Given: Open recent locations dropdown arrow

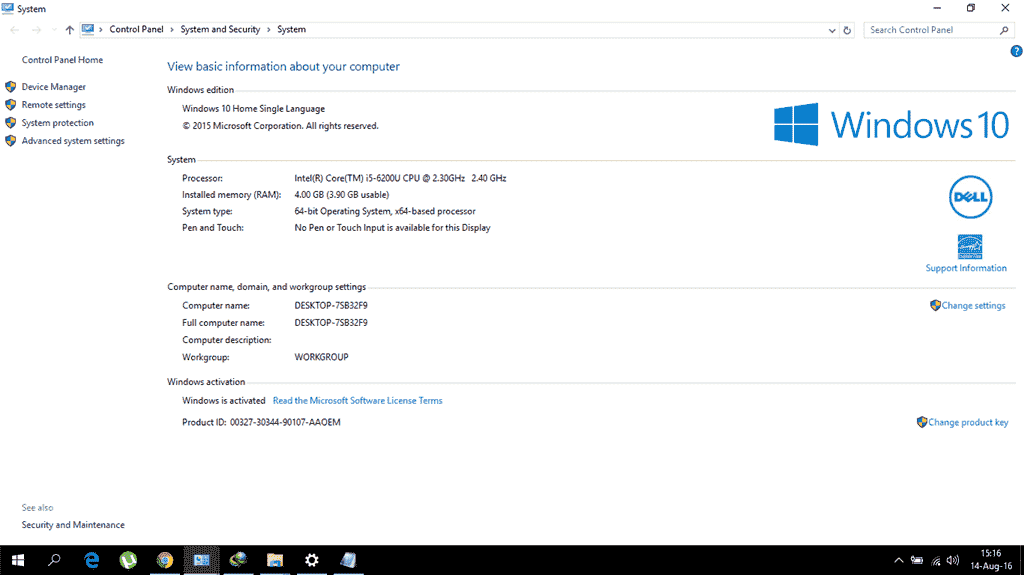Looking at the screenshot, I should [x=54, y=30].
